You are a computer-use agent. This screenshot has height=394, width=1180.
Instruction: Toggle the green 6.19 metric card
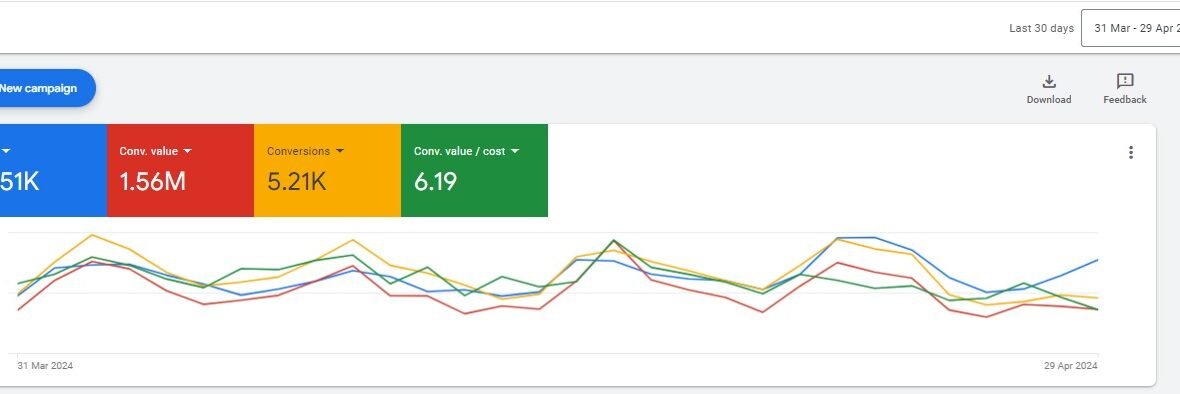click(x=474, y=170)
